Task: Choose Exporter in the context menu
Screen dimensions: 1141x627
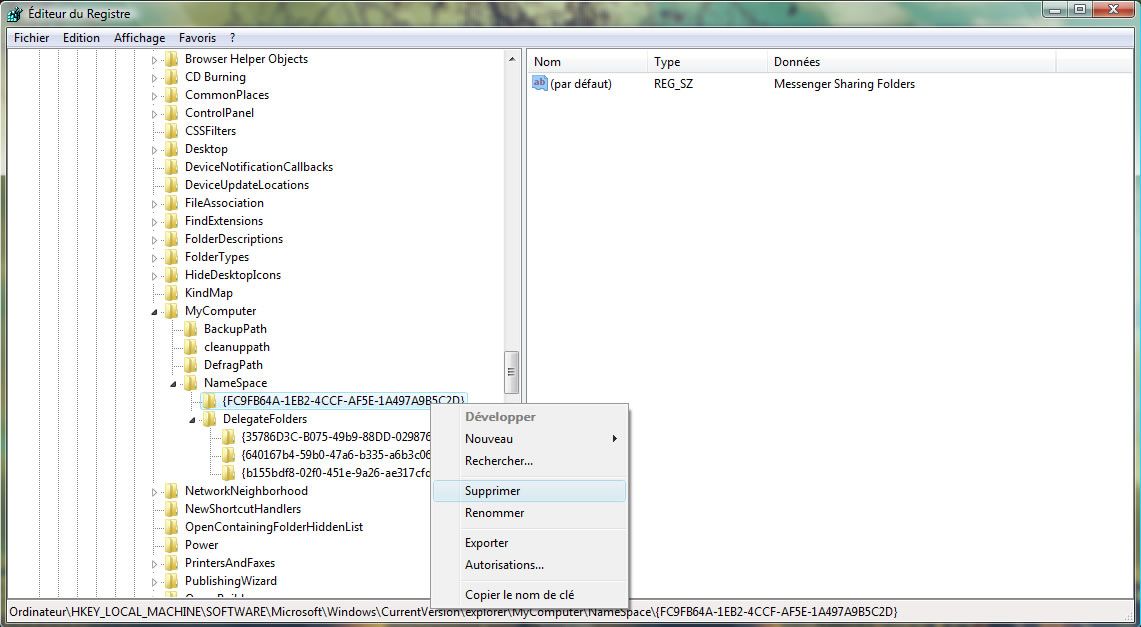Action: (x=529, y=543)
